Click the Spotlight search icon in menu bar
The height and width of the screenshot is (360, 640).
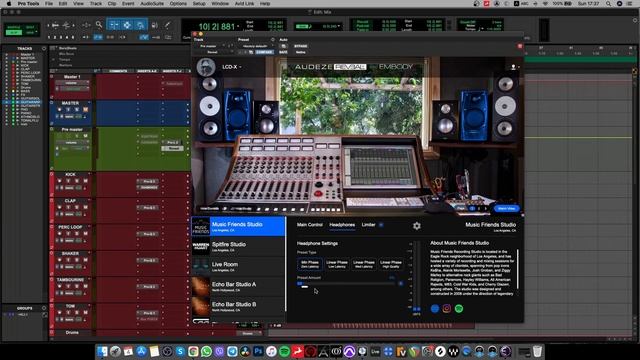pos(608,4)
